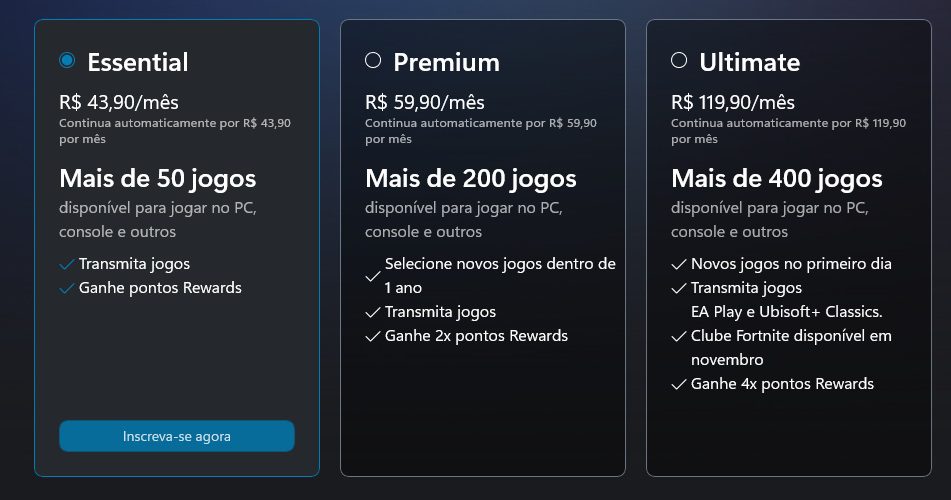This screenshot has height=500, width=951.
Task: Click checkmark beside Novos jogos no primeiro dia
Action: [x=679, y=265]
